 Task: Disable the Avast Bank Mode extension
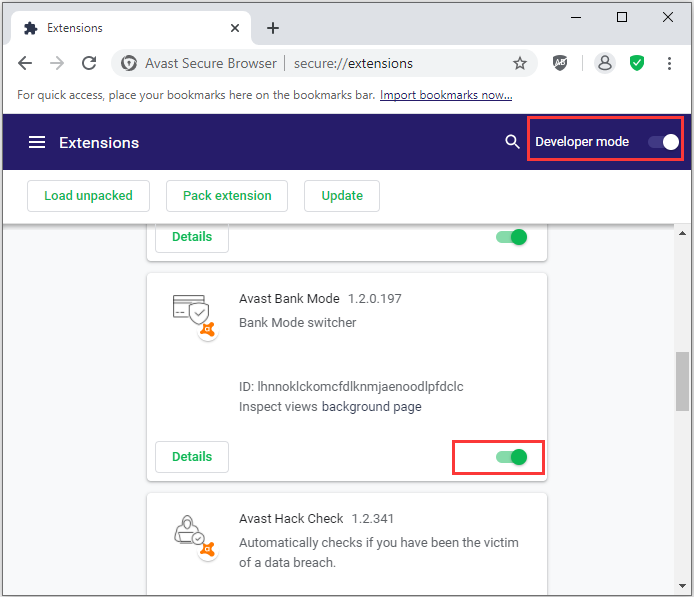coord(512,457)
